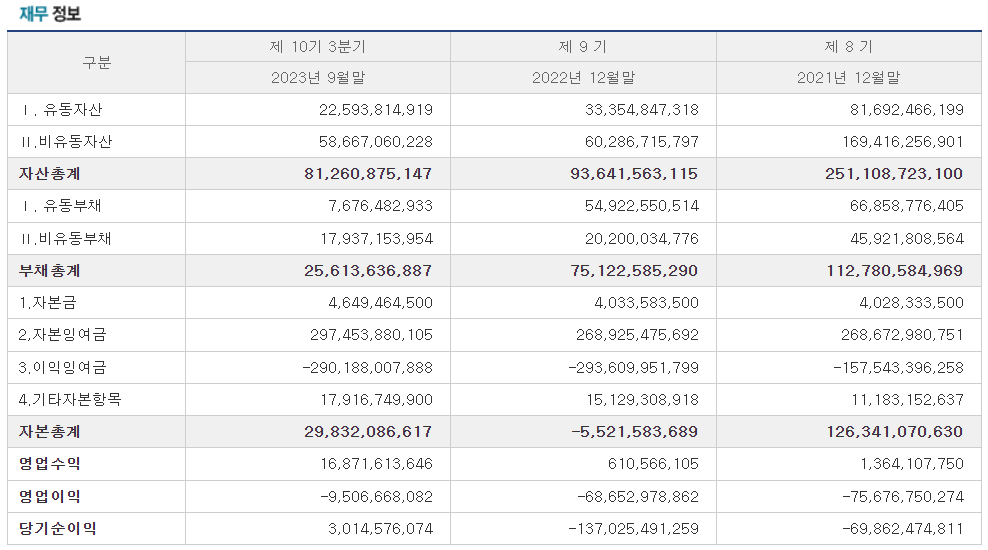Click operating revenue 610,566,105
The height and width of the screenshot is (550, 988).
(x=653, y=464)
